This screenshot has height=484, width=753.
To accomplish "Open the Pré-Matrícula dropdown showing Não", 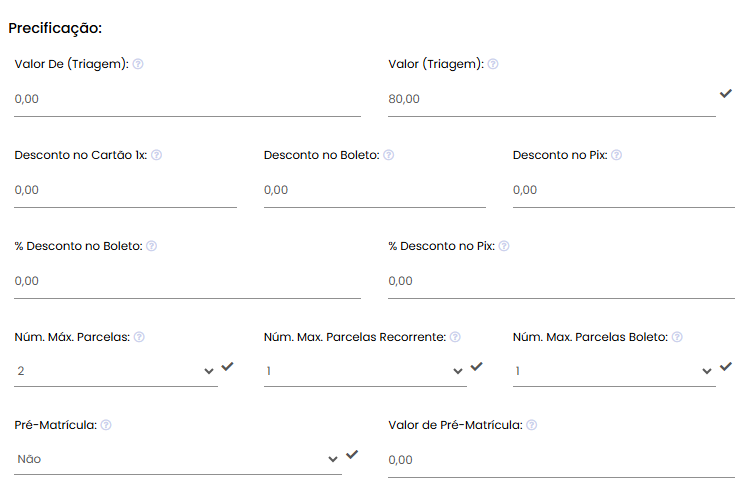I will click(178, 460).
